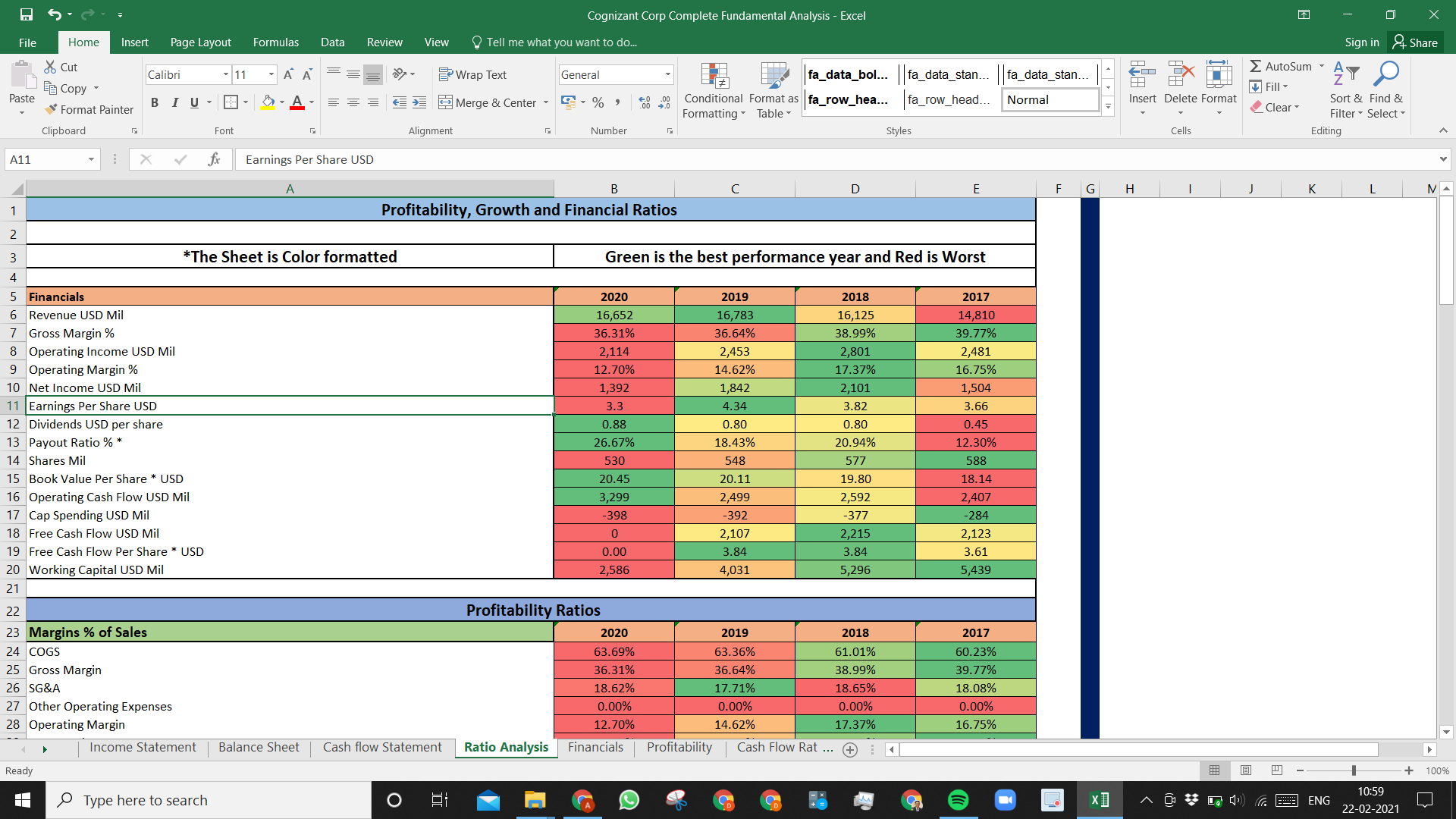Click the zoom out minus button
The image size is (1456, 819).
[1300, 770]
